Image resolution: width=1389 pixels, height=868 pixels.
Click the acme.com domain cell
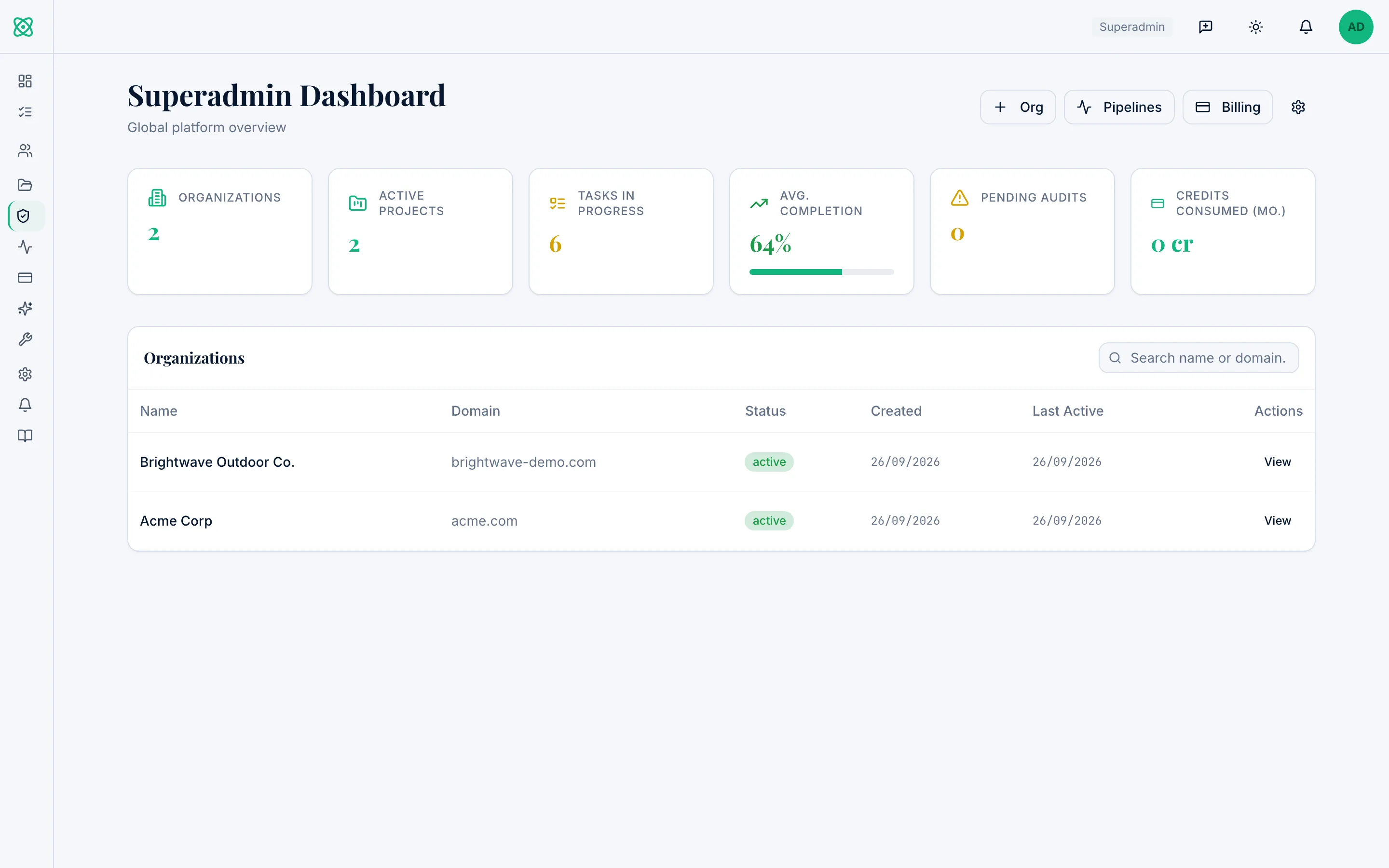coord(484,521)
